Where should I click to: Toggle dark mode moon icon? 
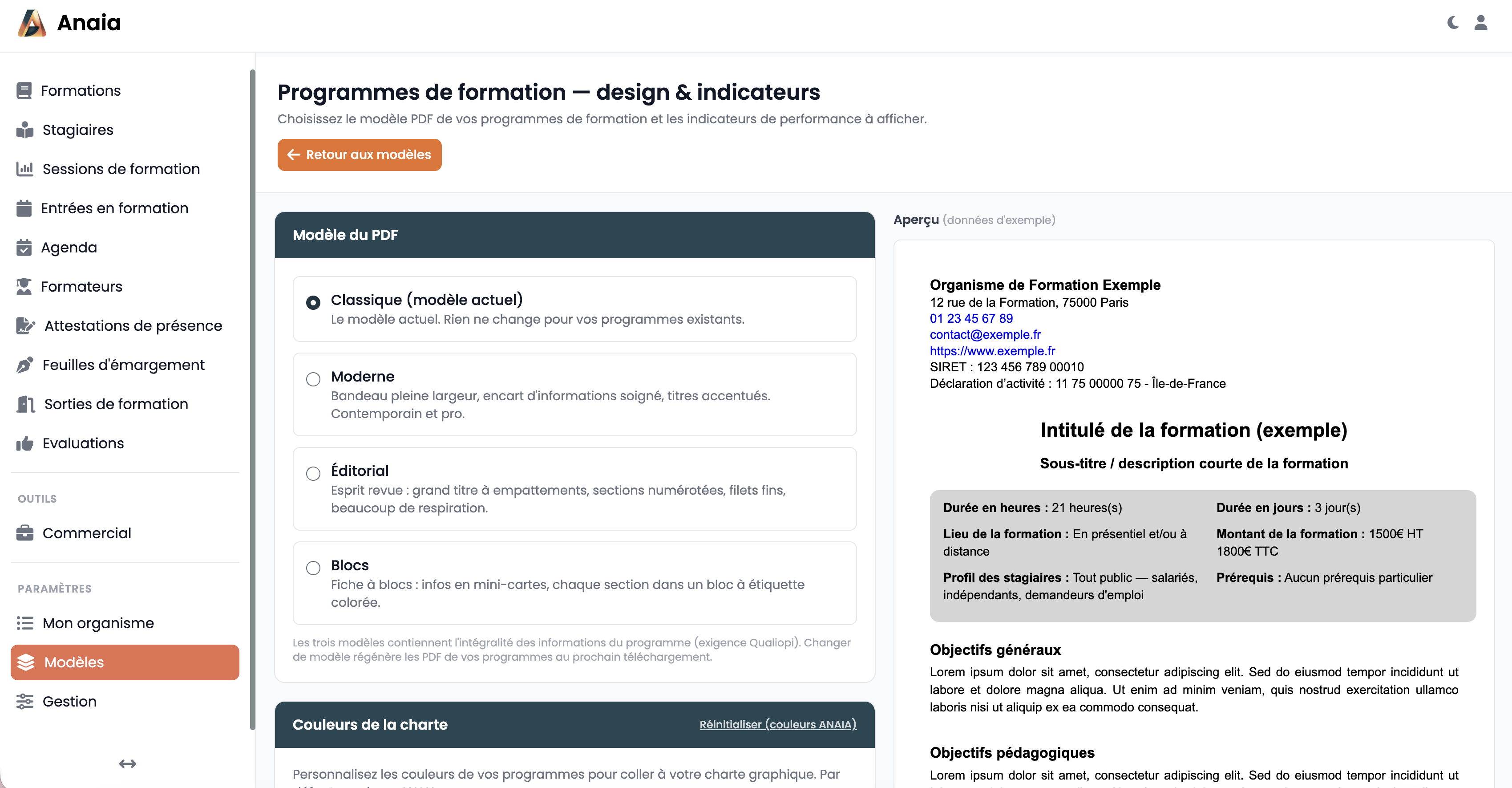[x=1453, y=22]
